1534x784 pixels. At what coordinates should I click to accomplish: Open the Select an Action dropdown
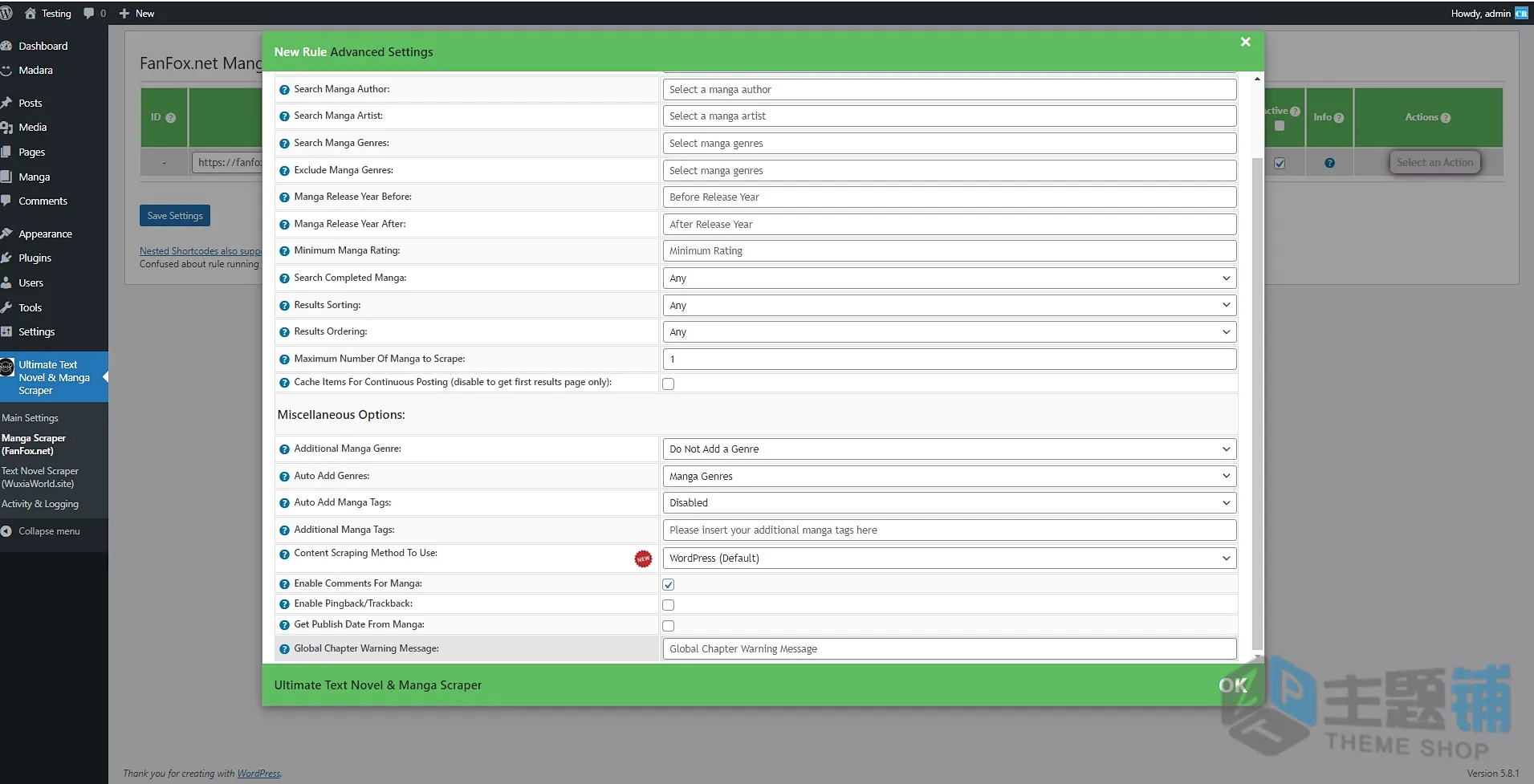coord(1434,162)
